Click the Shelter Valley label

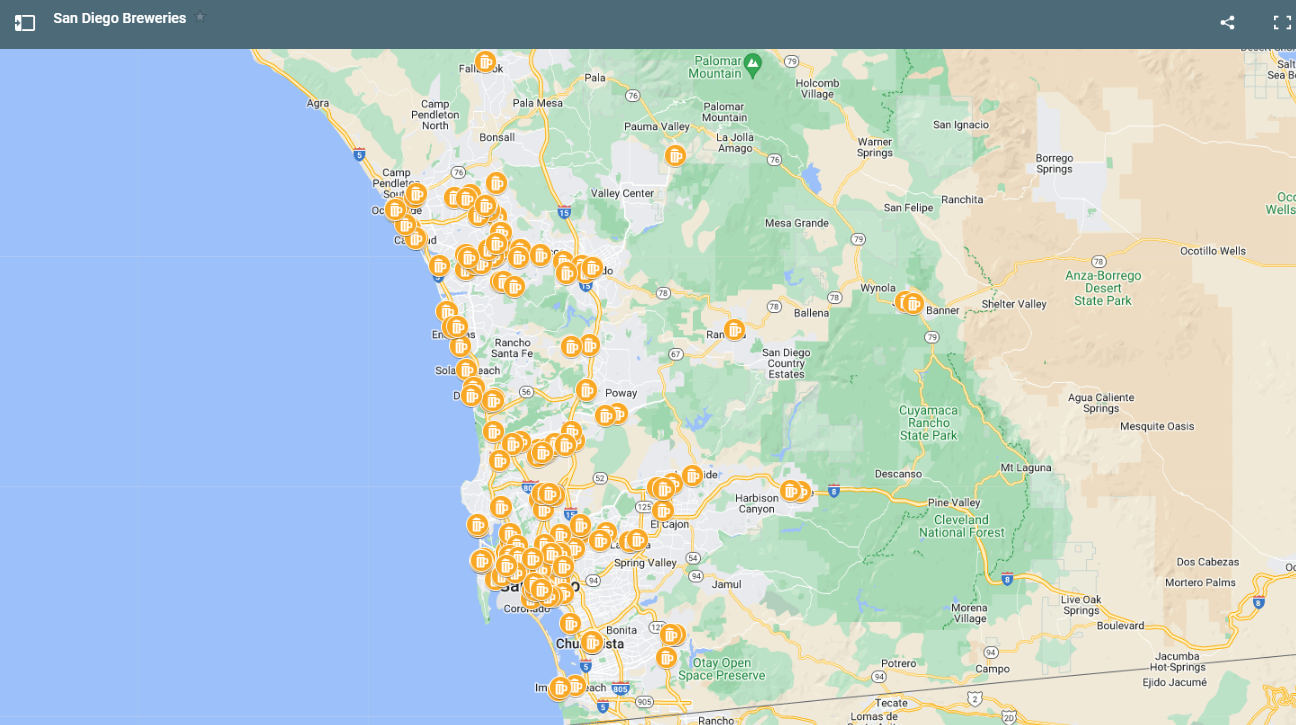pos(1014,304)
